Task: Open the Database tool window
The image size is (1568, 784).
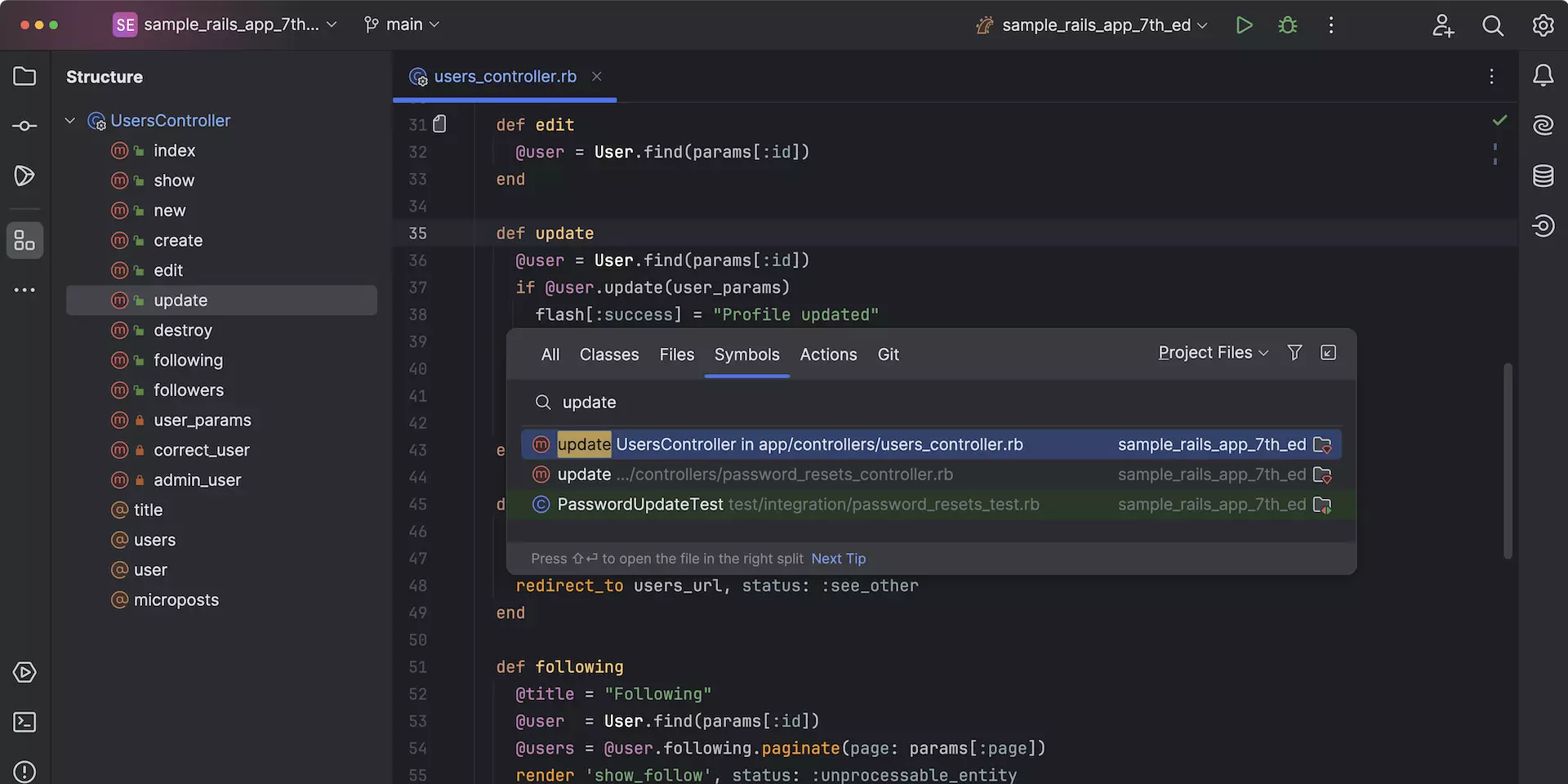Action: point(1543,176)
